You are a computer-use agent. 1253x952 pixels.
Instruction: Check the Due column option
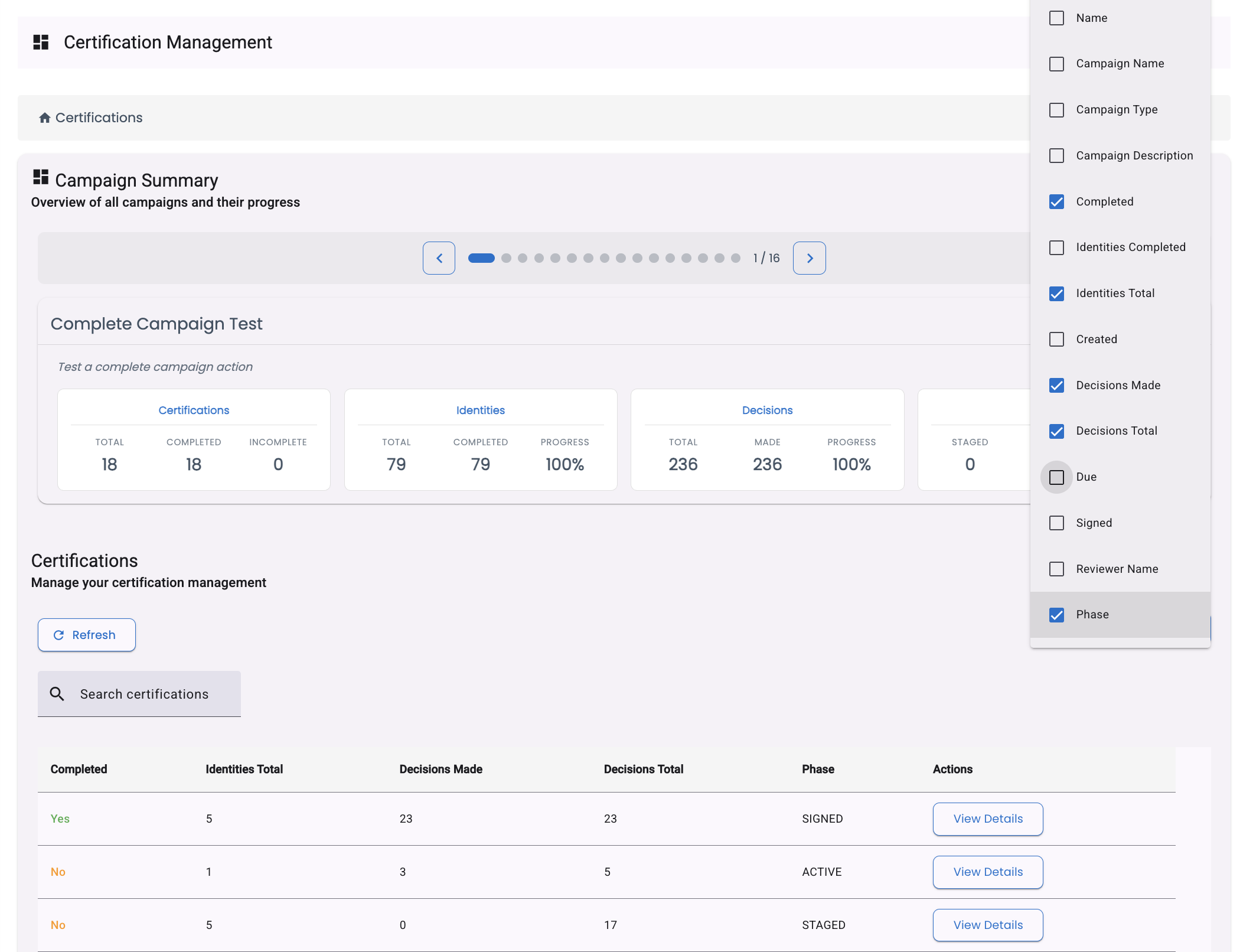click(x=1056, y=477)
